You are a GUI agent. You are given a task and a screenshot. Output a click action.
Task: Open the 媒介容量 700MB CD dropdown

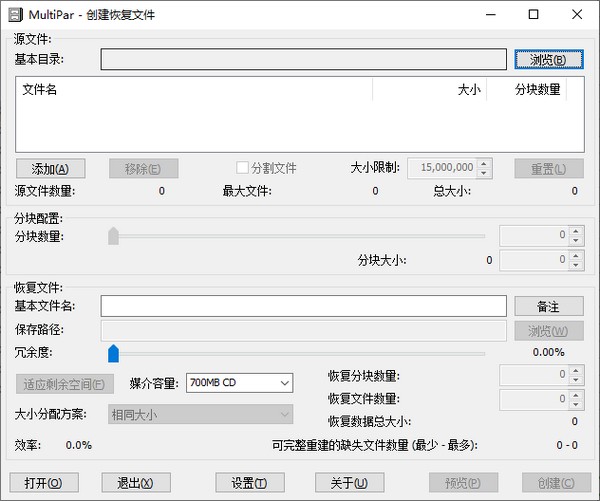coord(239,383)
